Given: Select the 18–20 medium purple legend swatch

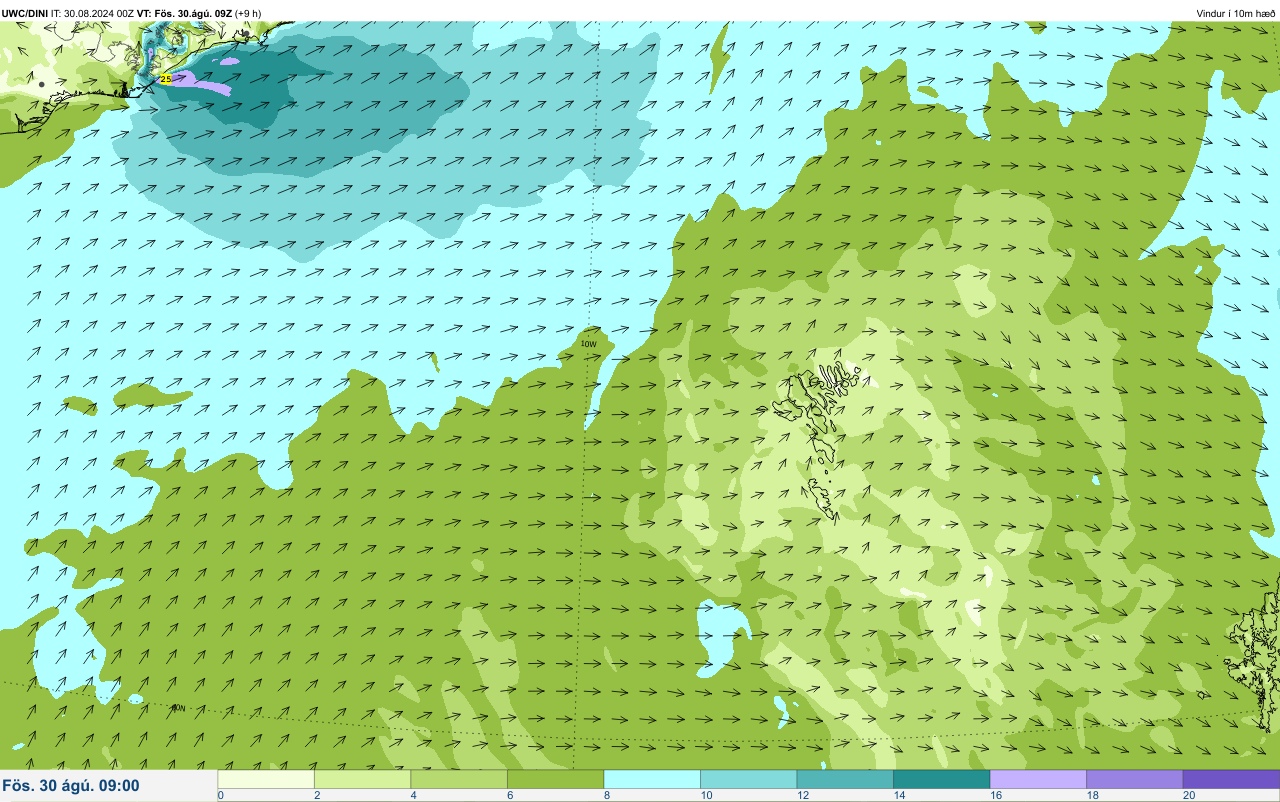Looking at the screenshot, I should coord(1134,779).
